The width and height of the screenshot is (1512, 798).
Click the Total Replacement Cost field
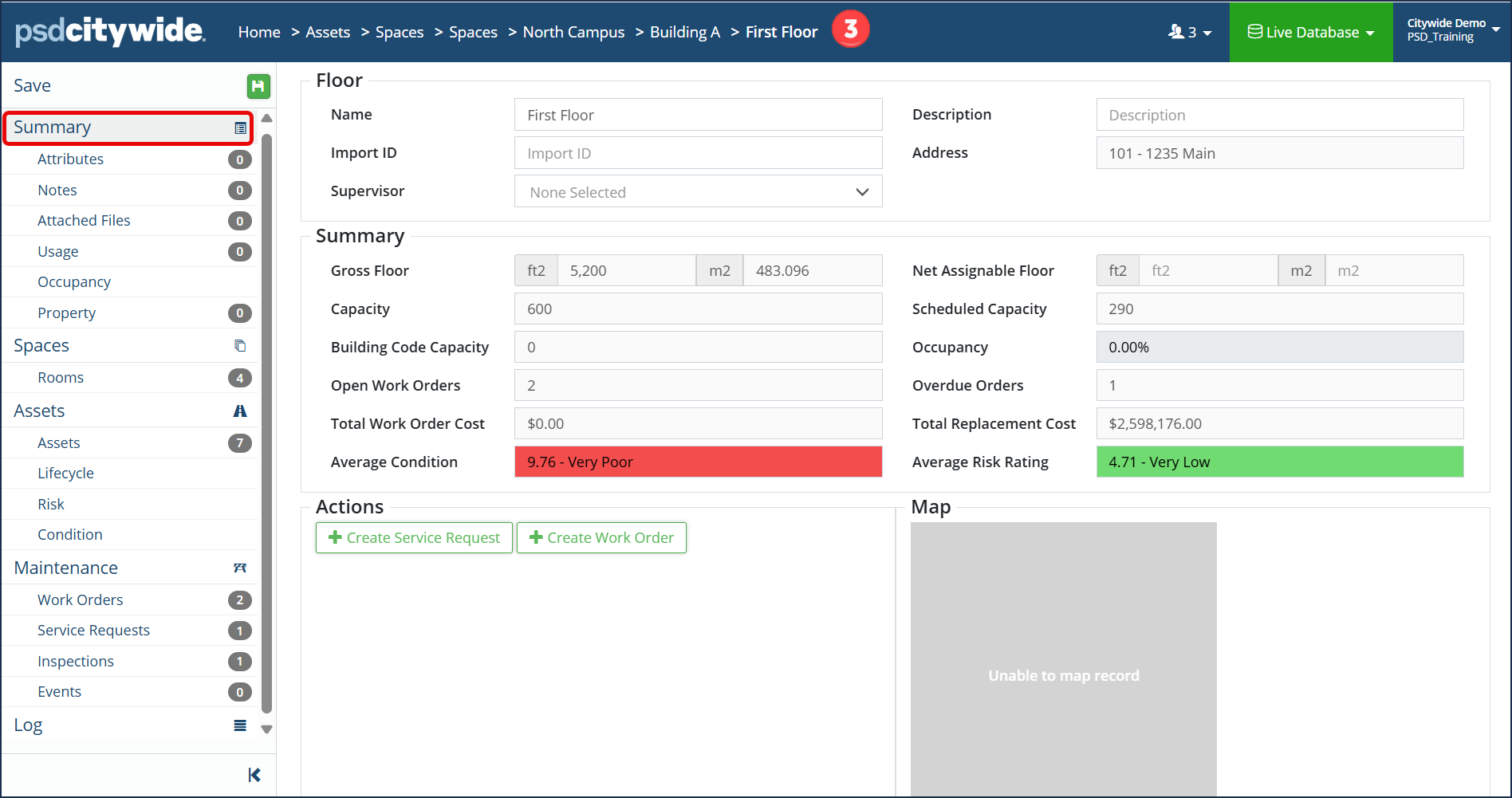[1280, 424]
